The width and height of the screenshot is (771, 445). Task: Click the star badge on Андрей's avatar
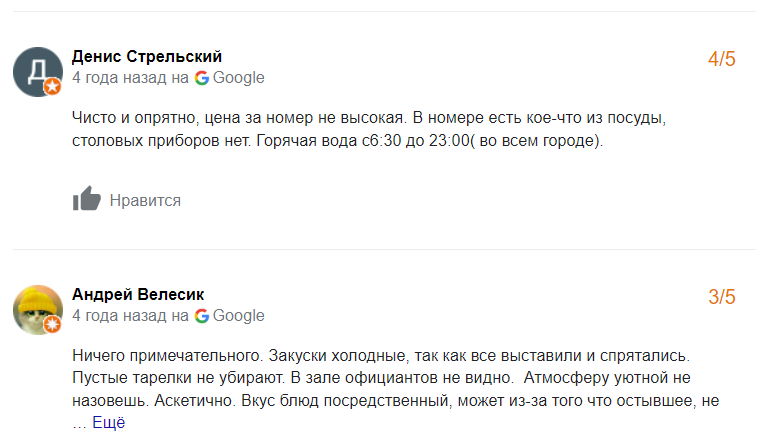tap(53, 325)
